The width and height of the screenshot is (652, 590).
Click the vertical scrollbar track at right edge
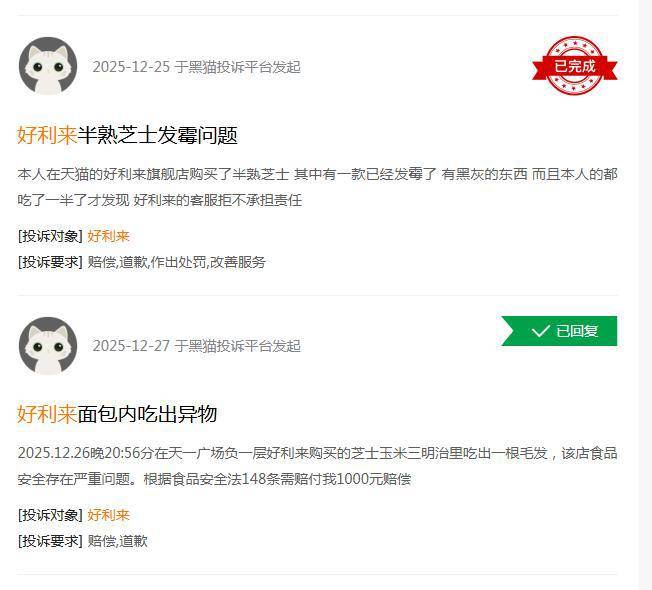click(x=645, y=295)
